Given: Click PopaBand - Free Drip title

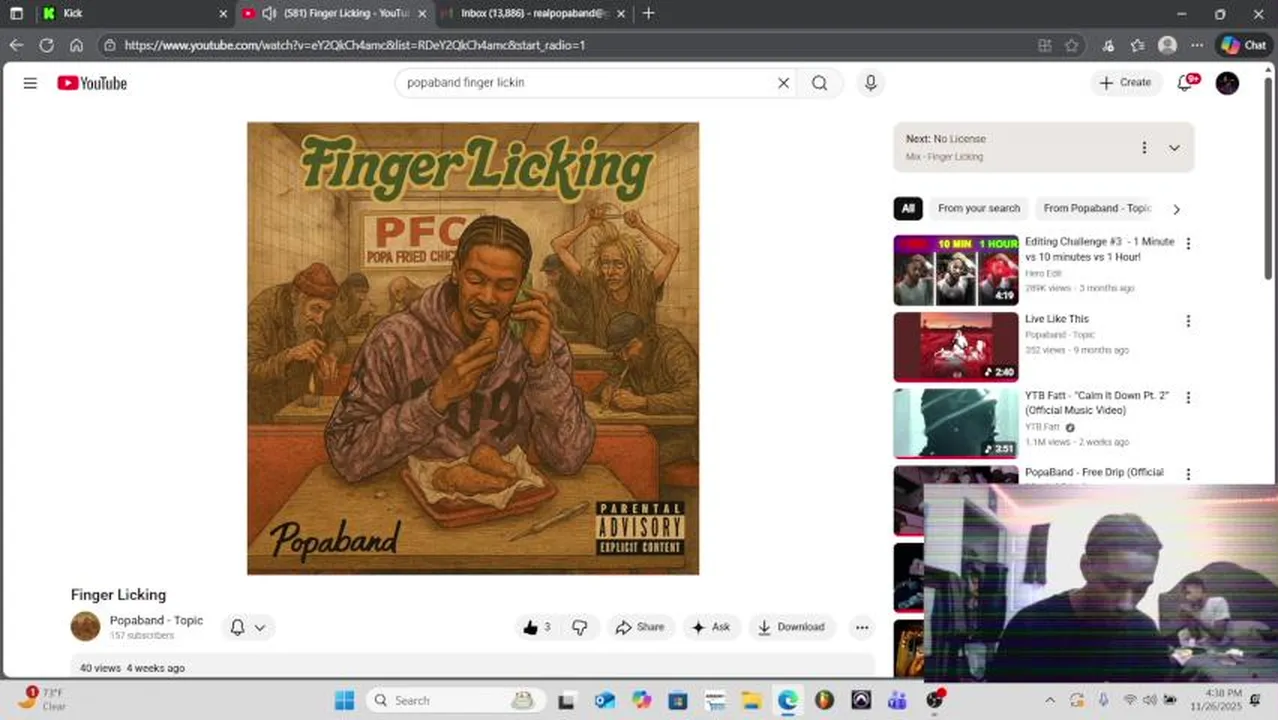Looking at the screenshot, I should click(1094, 472).
